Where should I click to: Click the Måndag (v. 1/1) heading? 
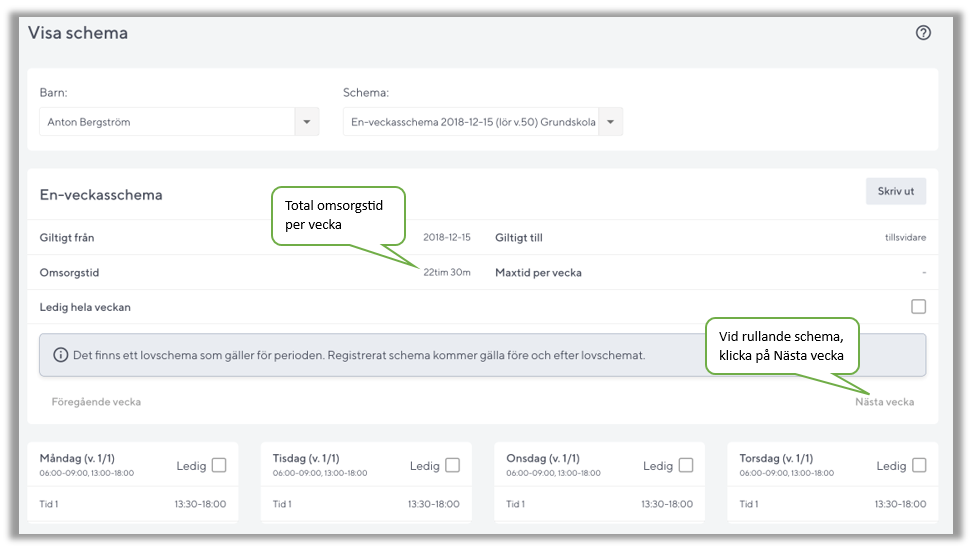(x=77, y=458)
